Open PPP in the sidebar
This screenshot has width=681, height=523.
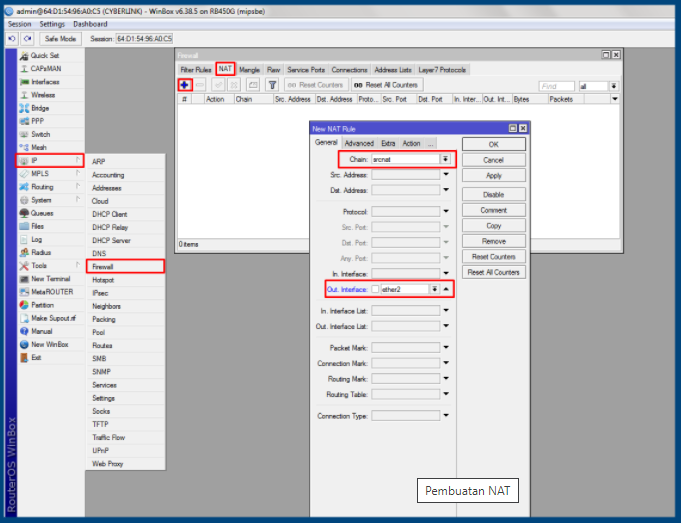tap(50, 121)
